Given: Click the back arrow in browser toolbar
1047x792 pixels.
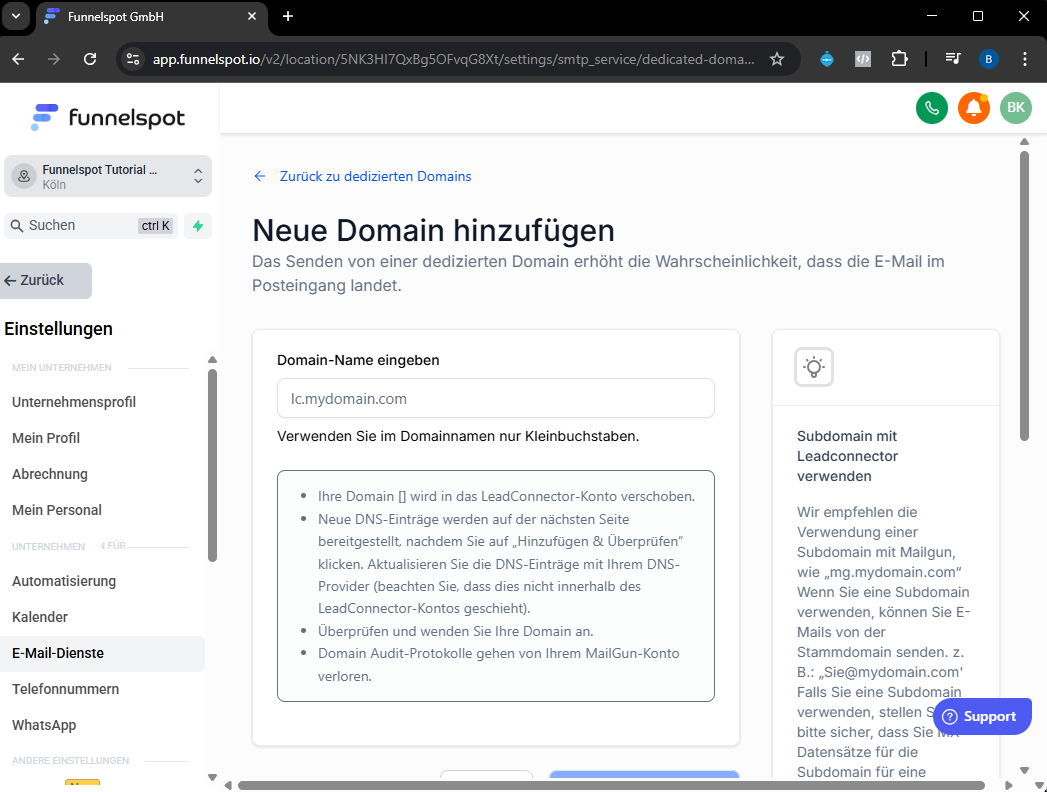Looking at the screenshot, I should (x=18, y=59).
